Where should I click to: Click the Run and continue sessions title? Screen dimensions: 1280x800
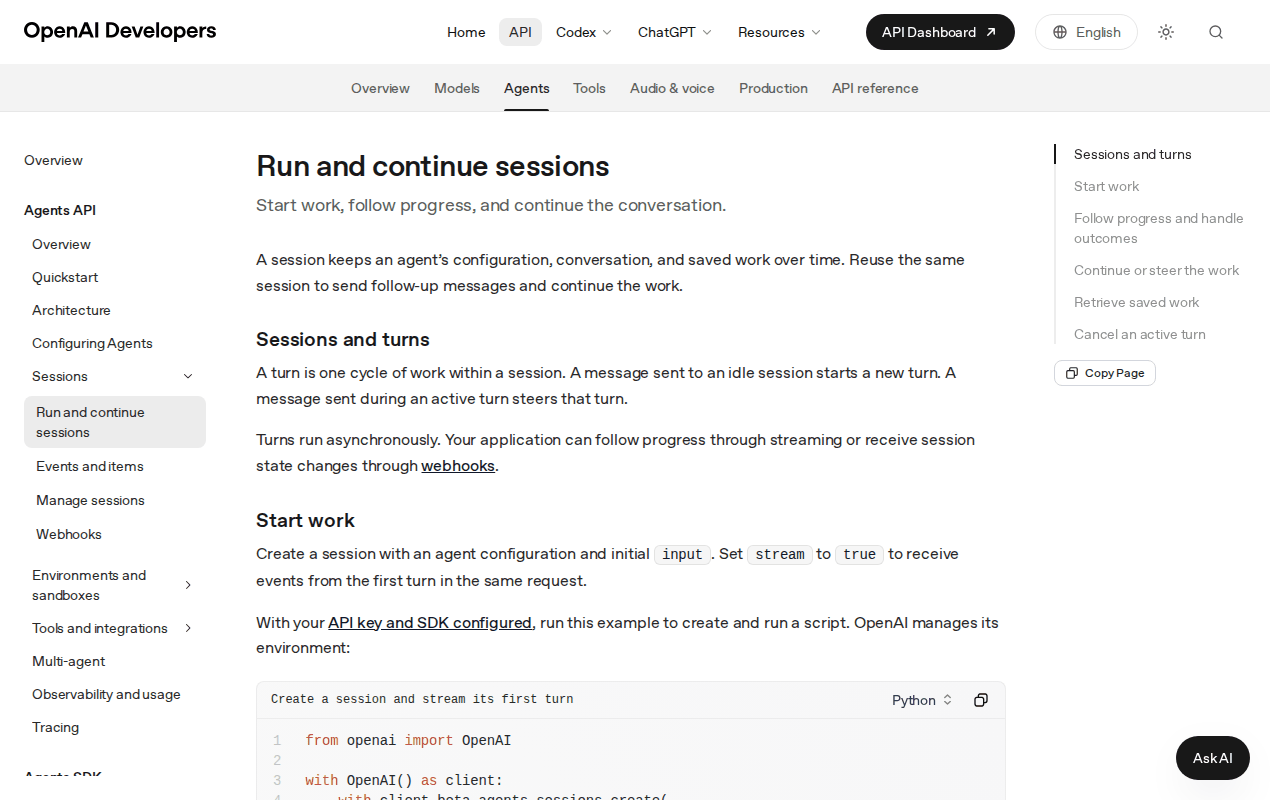pos(433,166)
